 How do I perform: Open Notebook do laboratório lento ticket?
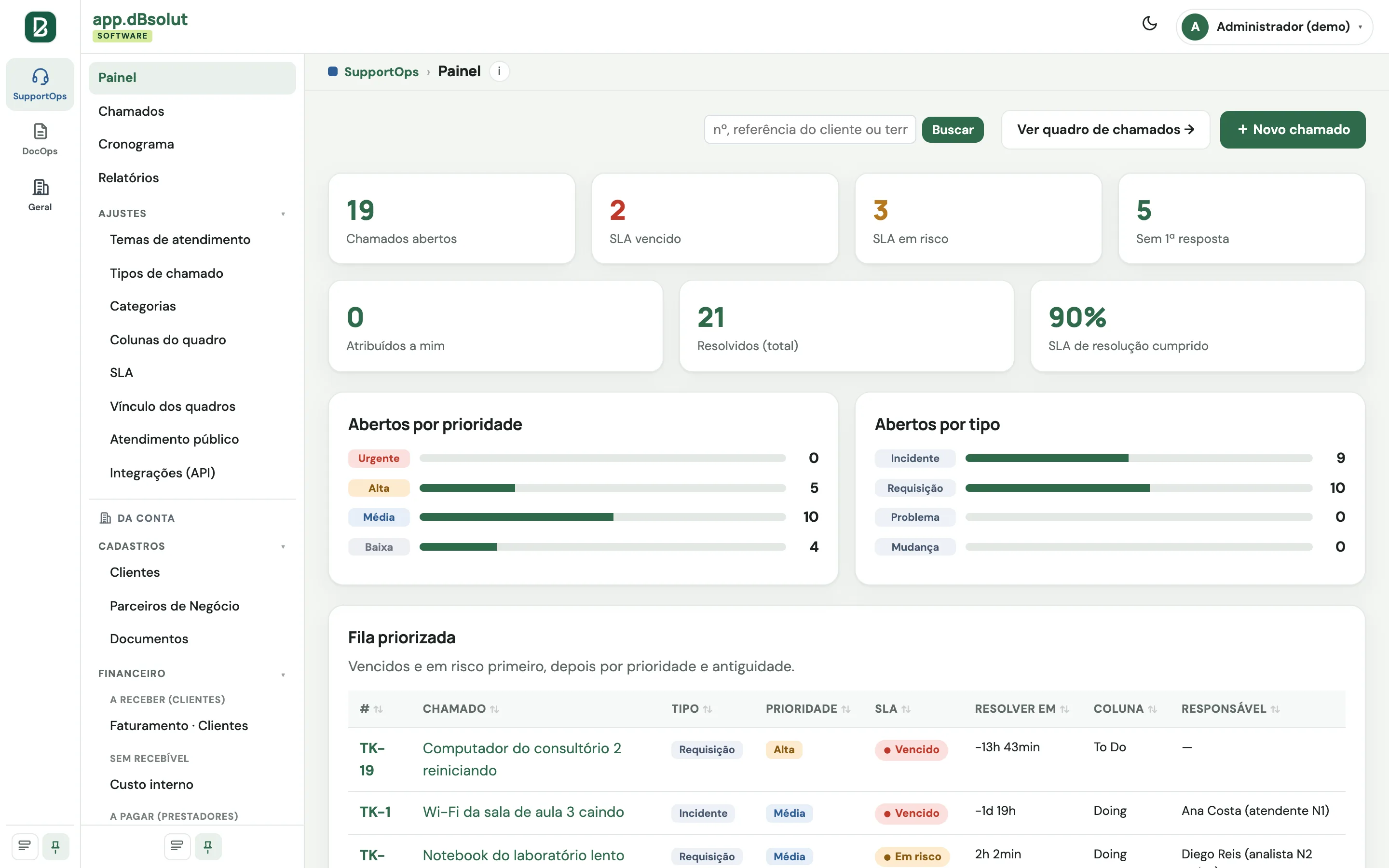coord(523,855)
